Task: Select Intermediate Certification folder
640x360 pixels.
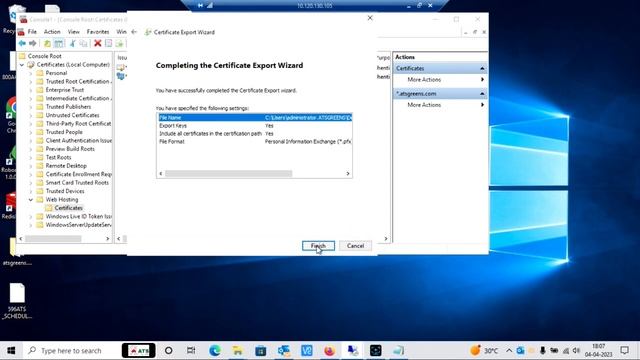Action: 78,98
